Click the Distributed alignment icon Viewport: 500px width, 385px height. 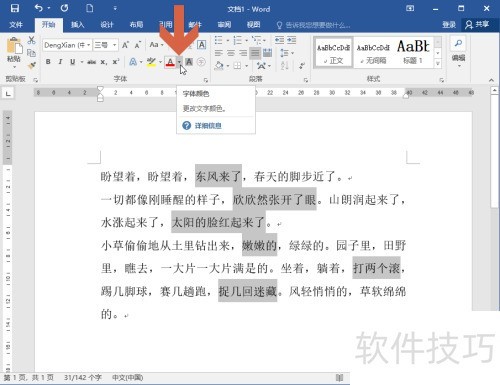[267, 53]
